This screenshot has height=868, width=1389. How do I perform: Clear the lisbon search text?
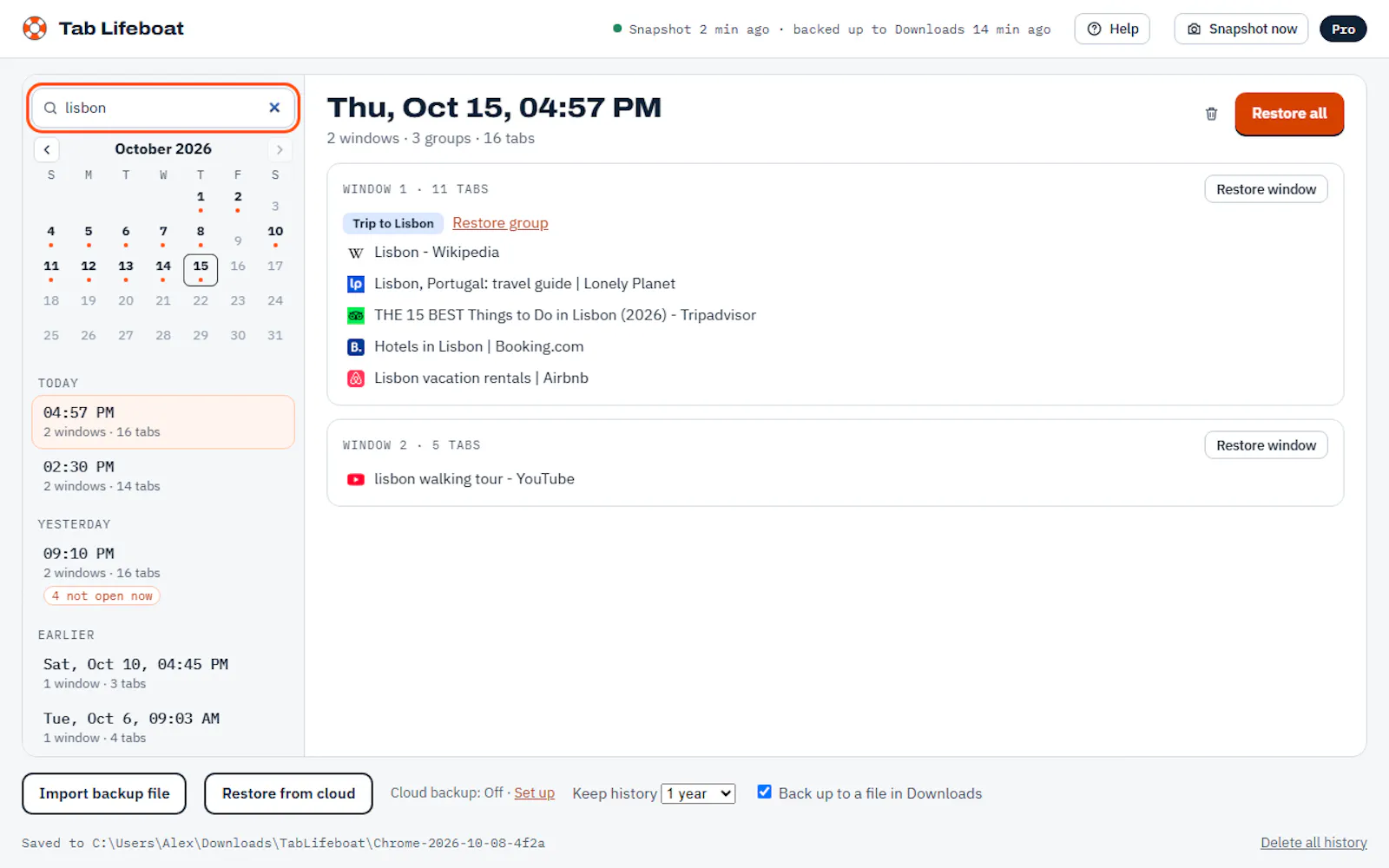(274, 108)
